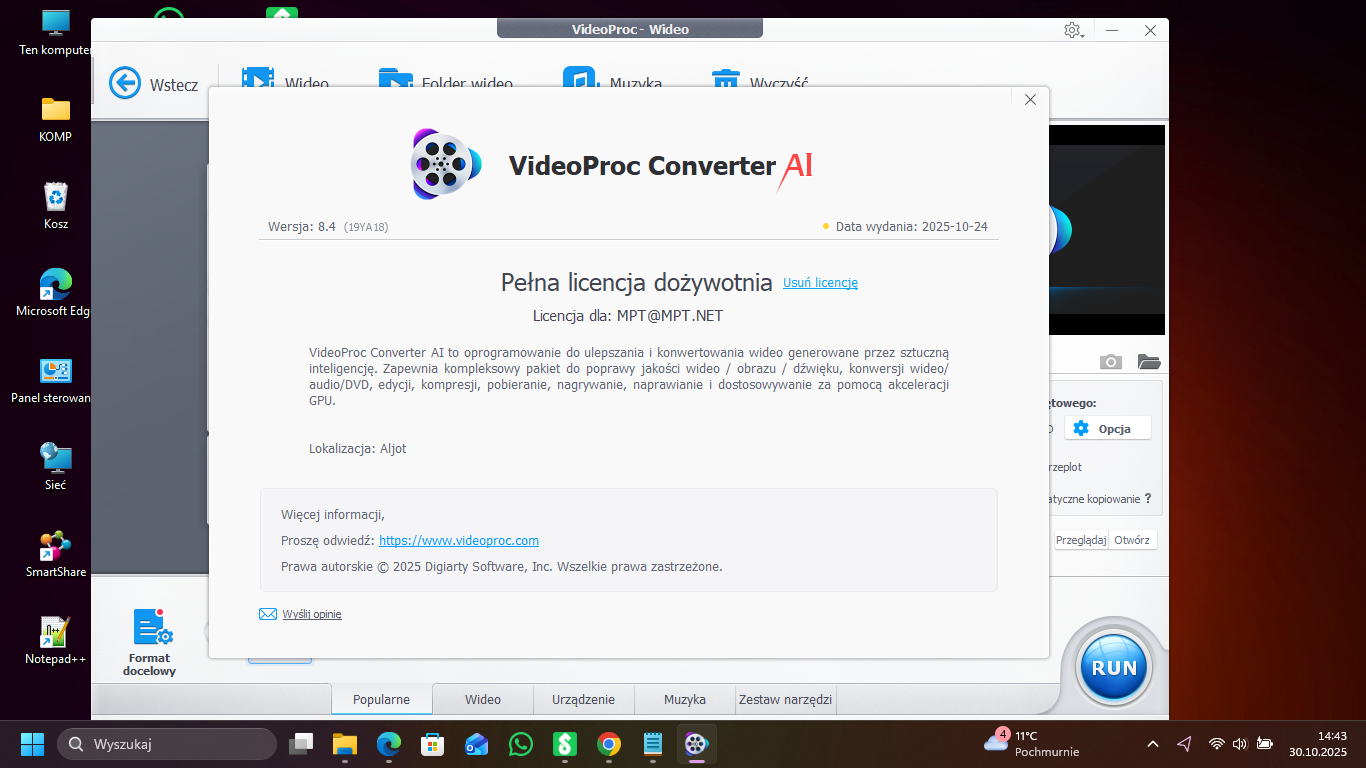This screenshot has height=768, width=1366.
Task: Open the Opcja gear settings button
Action: (1107, 428)
